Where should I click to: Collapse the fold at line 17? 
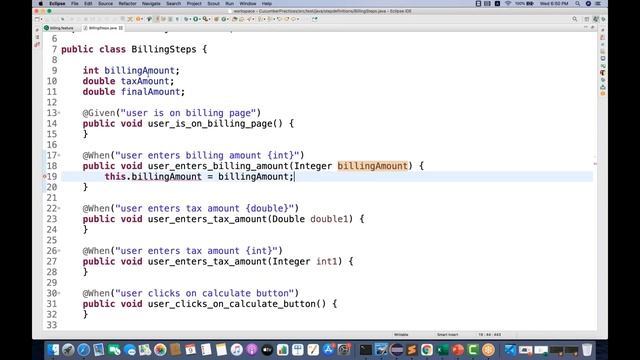tap(59, 156)
